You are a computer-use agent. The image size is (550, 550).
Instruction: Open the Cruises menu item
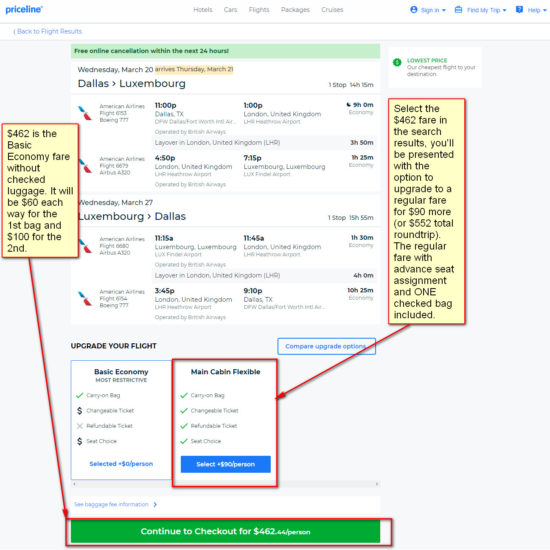point(332,10)
